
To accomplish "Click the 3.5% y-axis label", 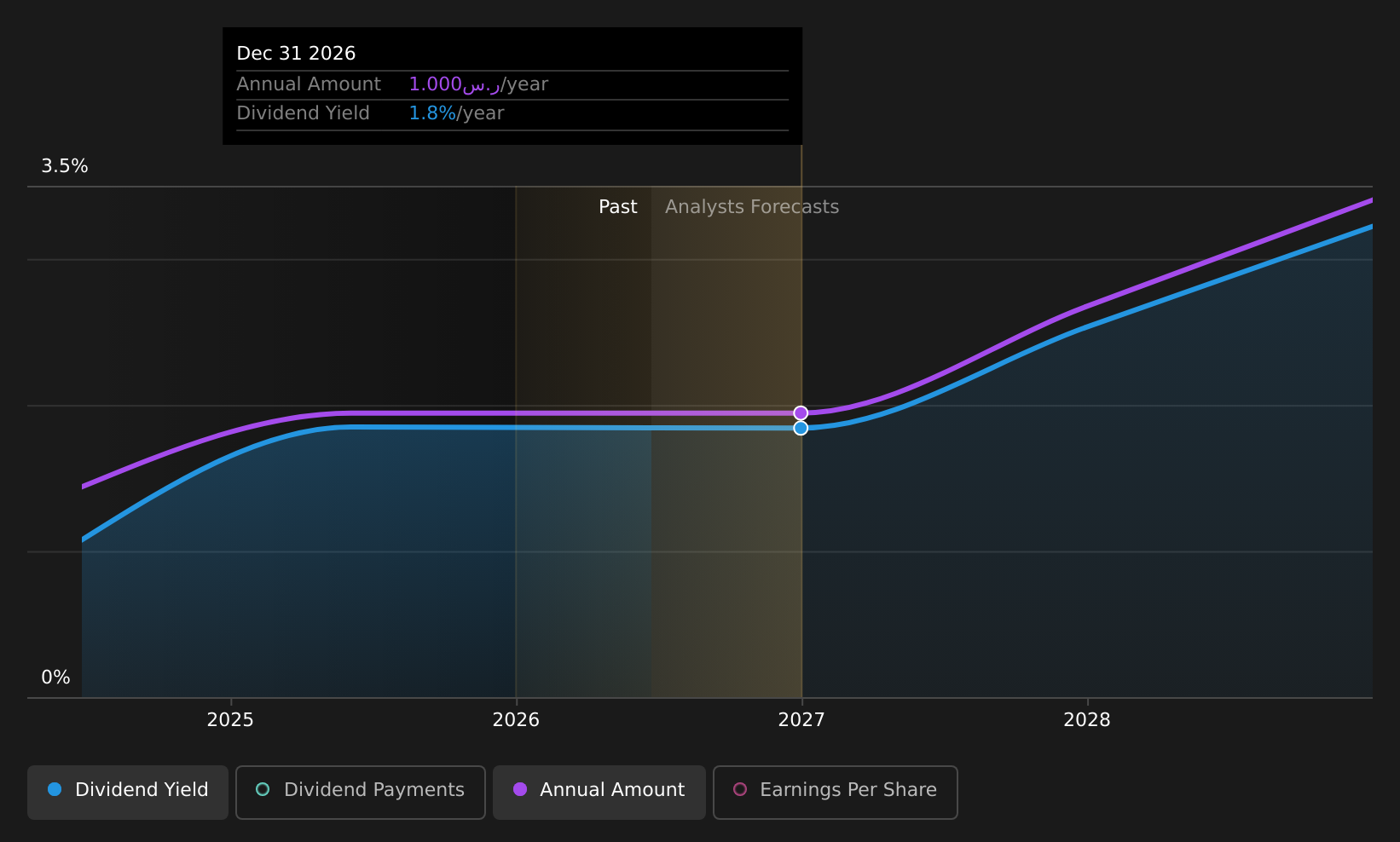I will tap(65, 166).
